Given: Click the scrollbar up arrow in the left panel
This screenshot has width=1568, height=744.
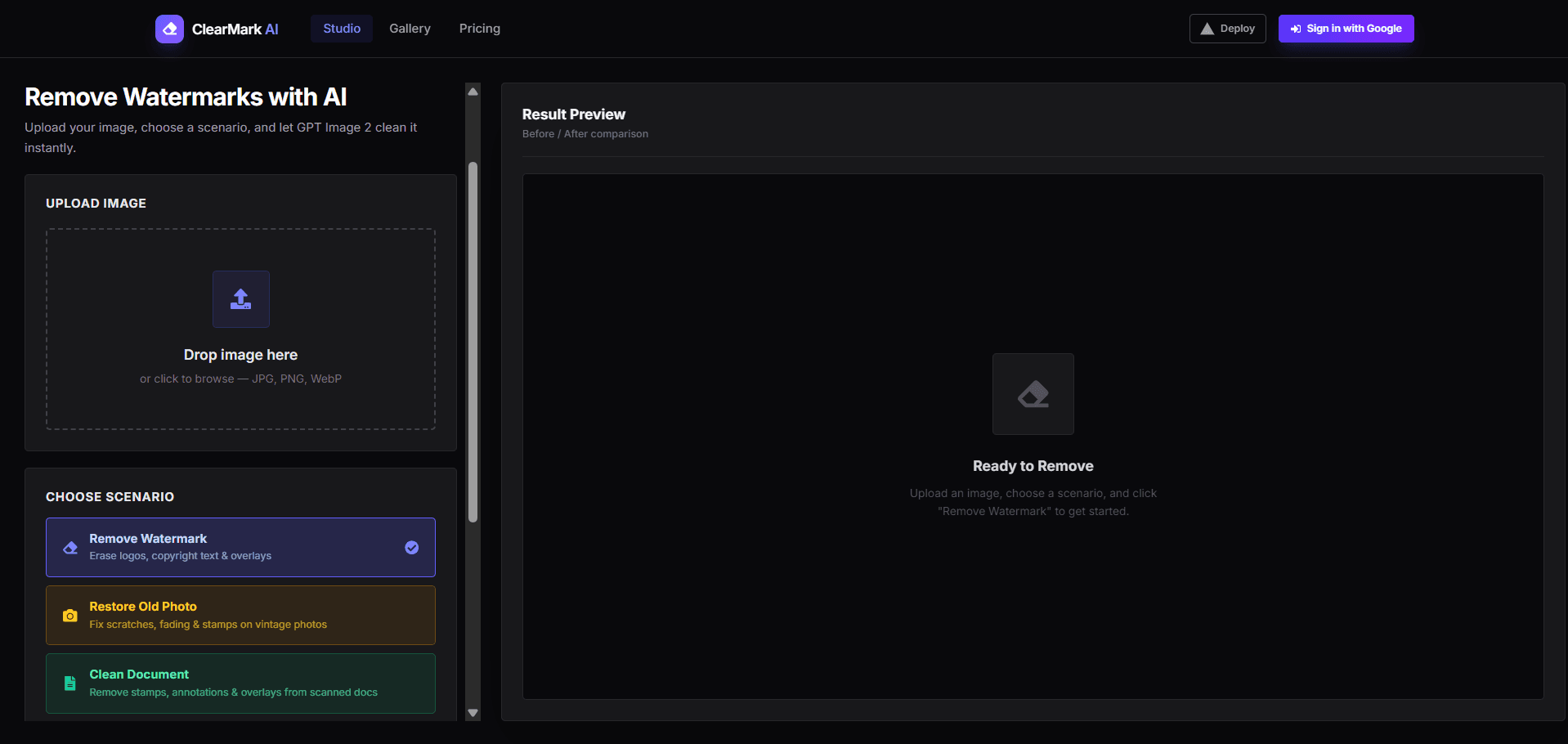Looking at the screenshot, I should 473,91.
